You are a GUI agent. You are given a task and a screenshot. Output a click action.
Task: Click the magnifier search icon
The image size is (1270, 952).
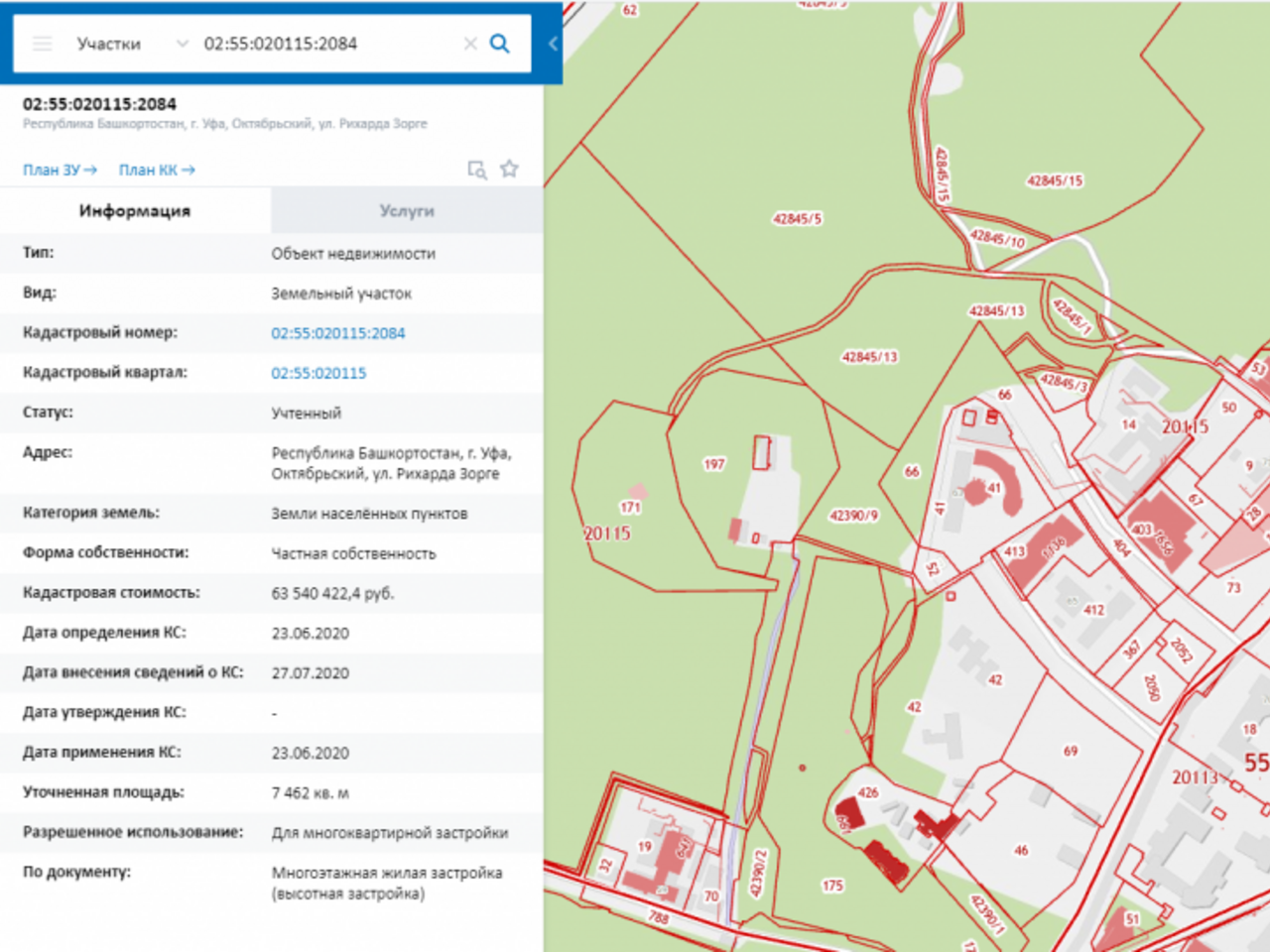500,44
